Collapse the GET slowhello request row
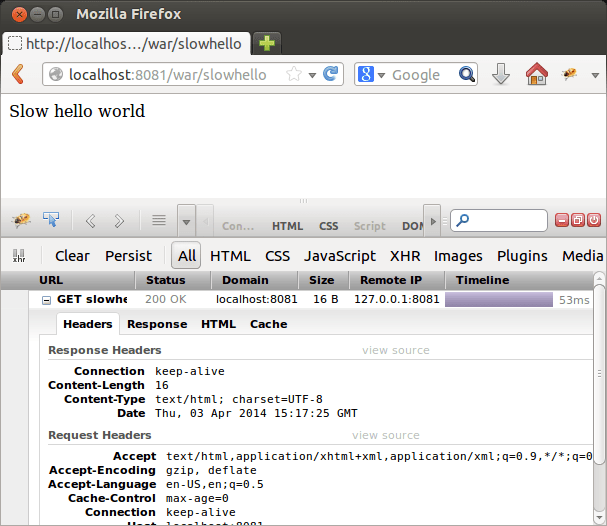The height and width of the screenshot is (526, 607). coord(47,300)
